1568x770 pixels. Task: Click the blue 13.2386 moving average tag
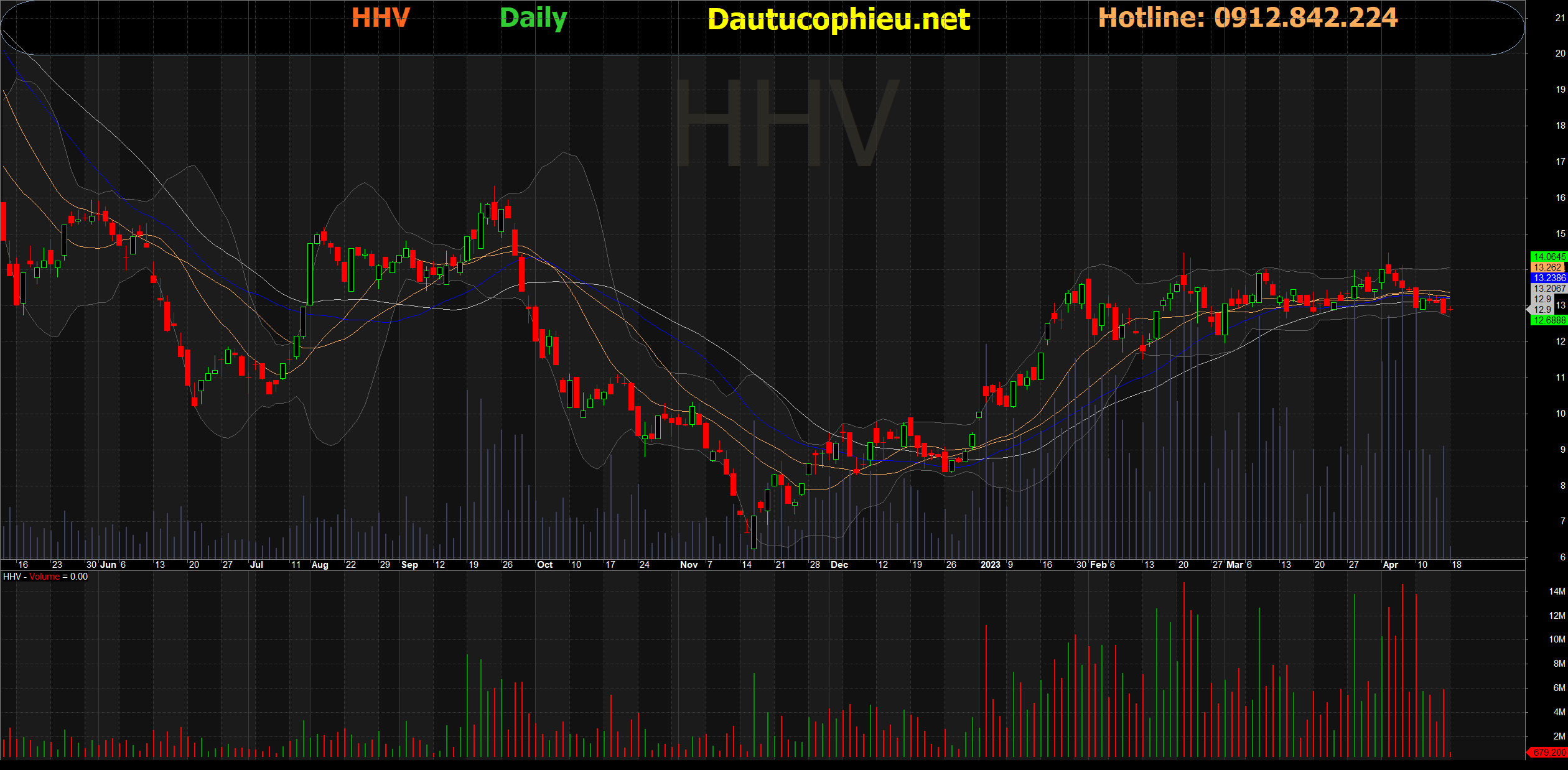pos(1549,278)
